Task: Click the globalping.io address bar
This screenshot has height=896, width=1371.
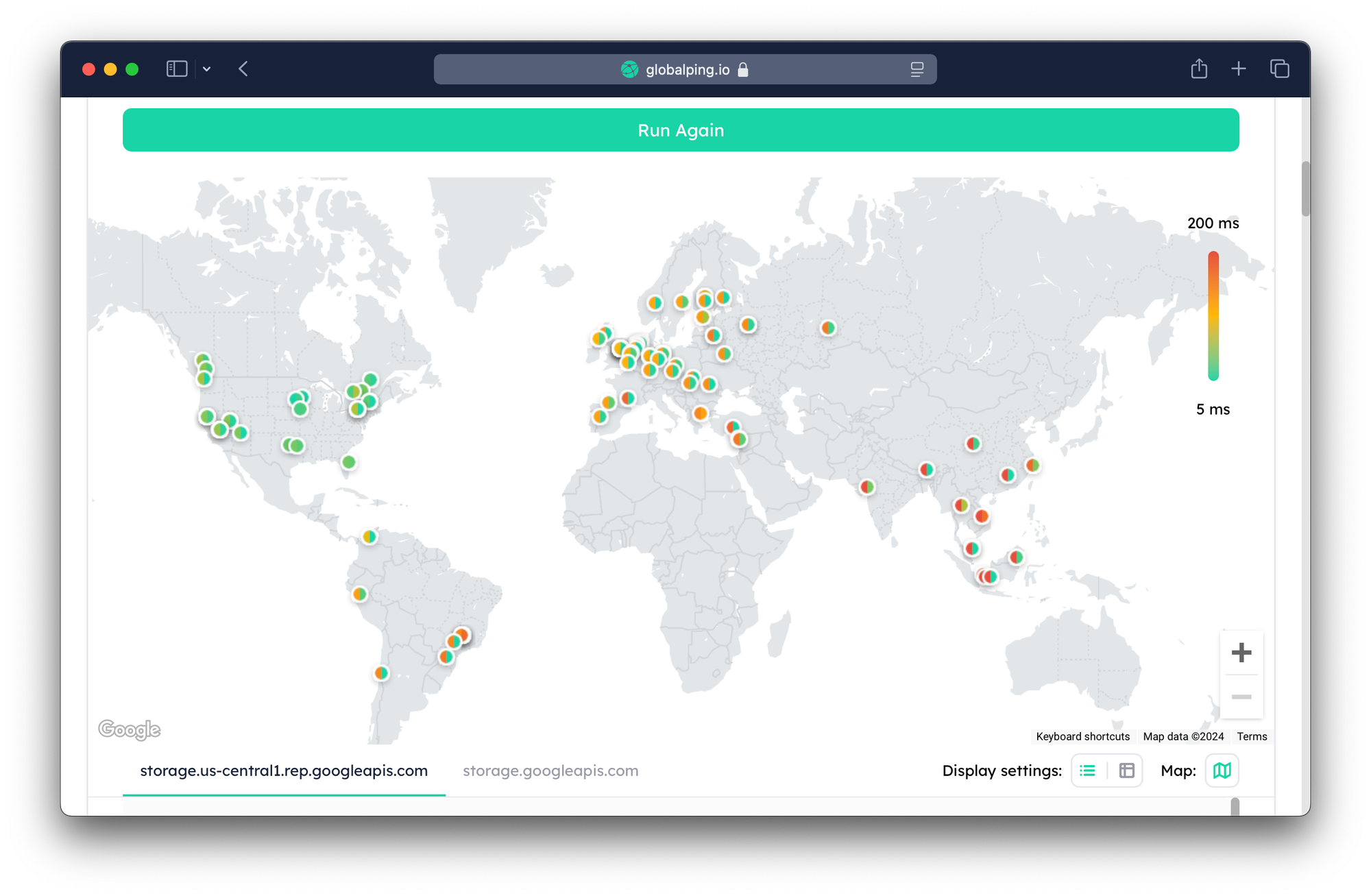Action: (x=685, y=69)
